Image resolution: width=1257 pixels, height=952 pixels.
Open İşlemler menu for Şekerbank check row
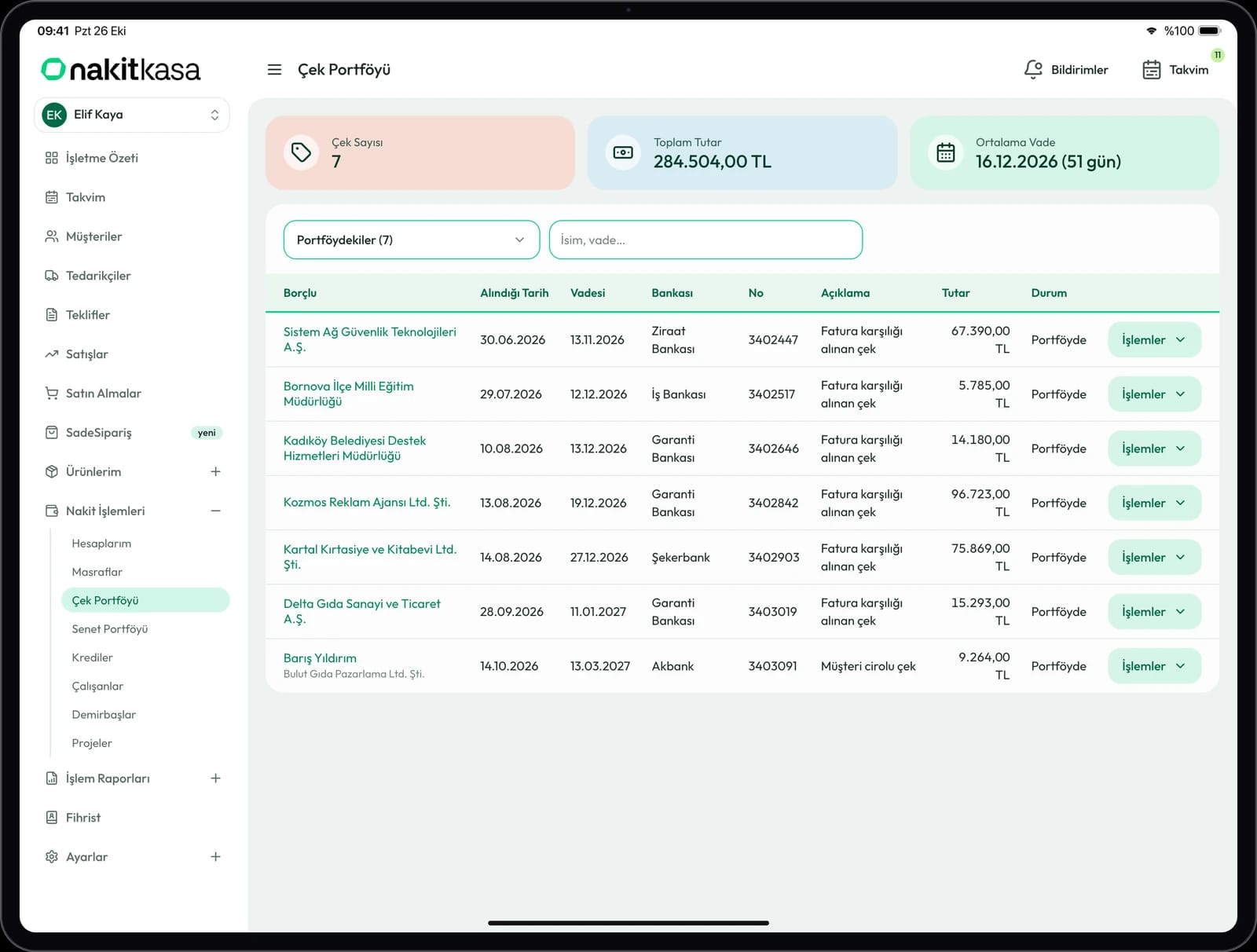coord(1154,557)
